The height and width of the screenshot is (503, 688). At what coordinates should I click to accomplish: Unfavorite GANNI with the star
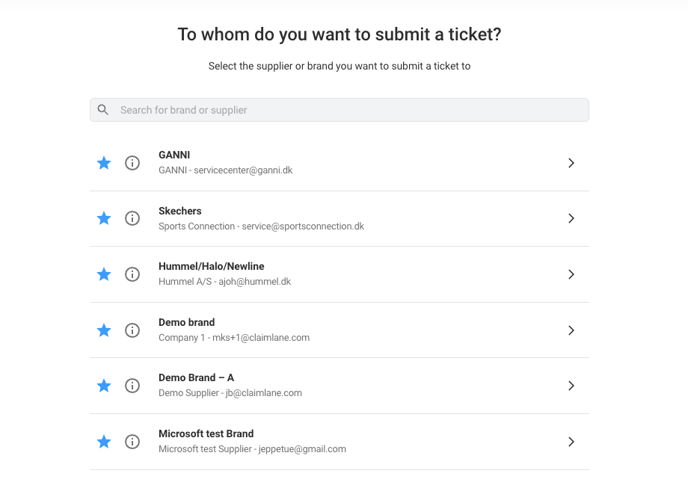[x=104, y=163]
